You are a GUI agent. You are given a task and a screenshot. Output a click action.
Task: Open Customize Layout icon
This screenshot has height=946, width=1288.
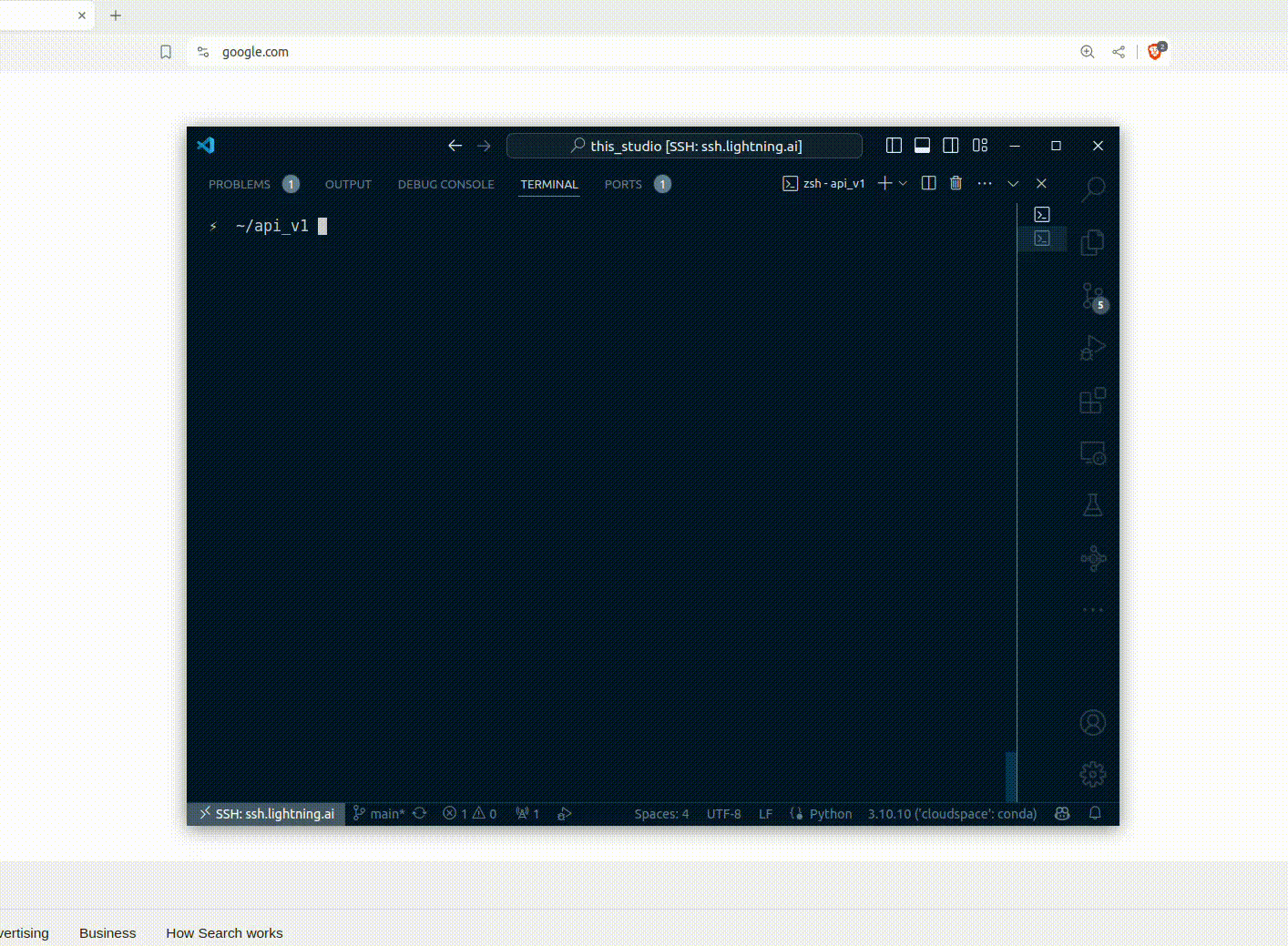pos(980,146)
